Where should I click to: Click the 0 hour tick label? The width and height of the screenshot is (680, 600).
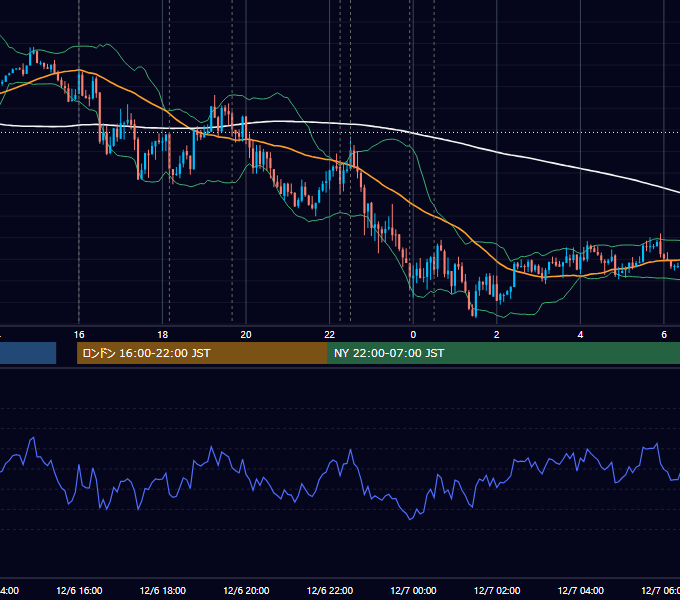point(413,335)
